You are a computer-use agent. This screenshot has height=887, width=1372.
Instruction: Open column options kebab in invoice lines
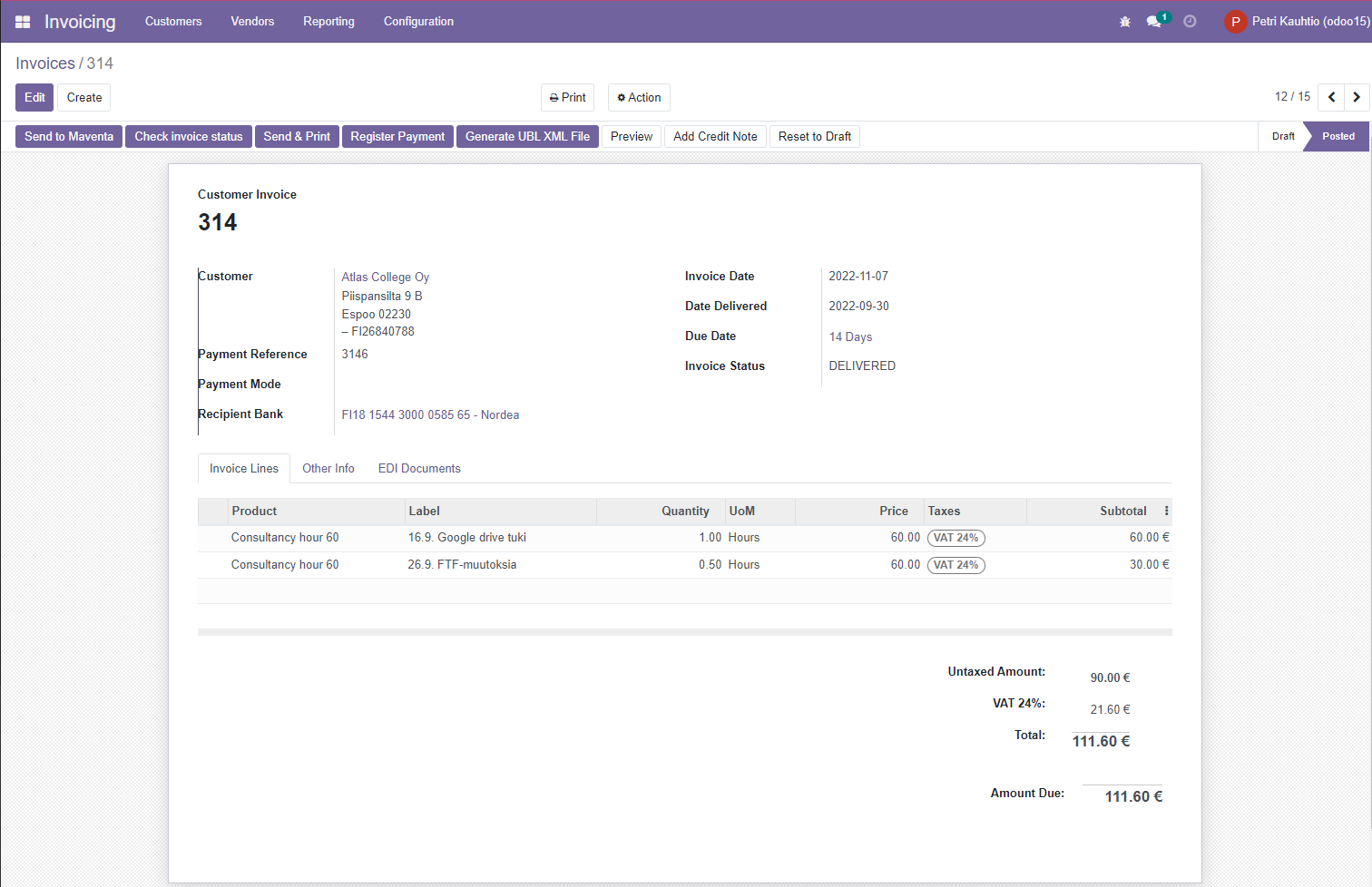click(1166, 512)
